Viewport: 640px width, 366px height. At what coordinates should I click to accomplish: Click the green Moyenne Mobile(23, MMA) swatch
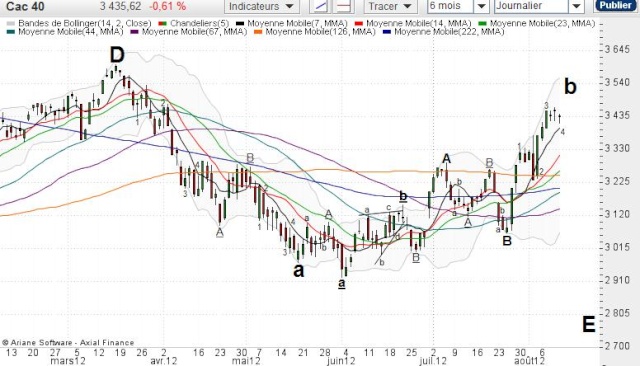482,24
